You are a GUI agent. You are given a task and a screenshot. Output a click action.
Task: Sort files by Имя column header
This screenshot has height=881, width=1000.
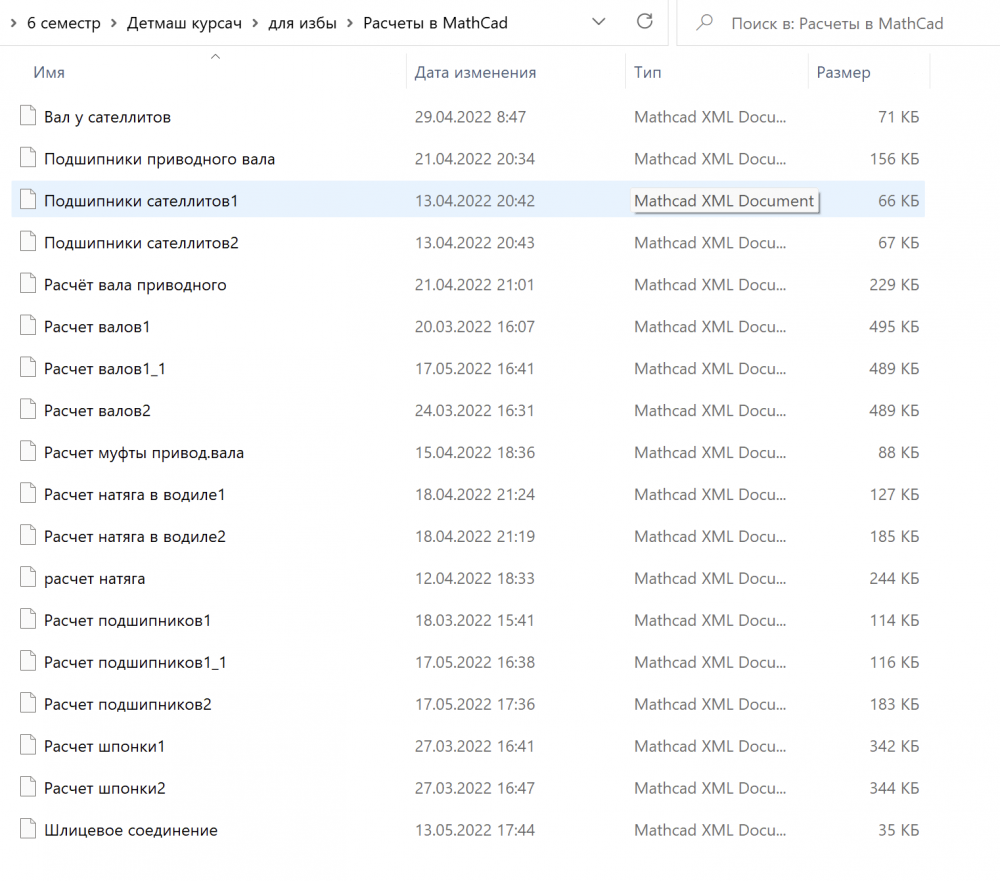coord(49,72)
